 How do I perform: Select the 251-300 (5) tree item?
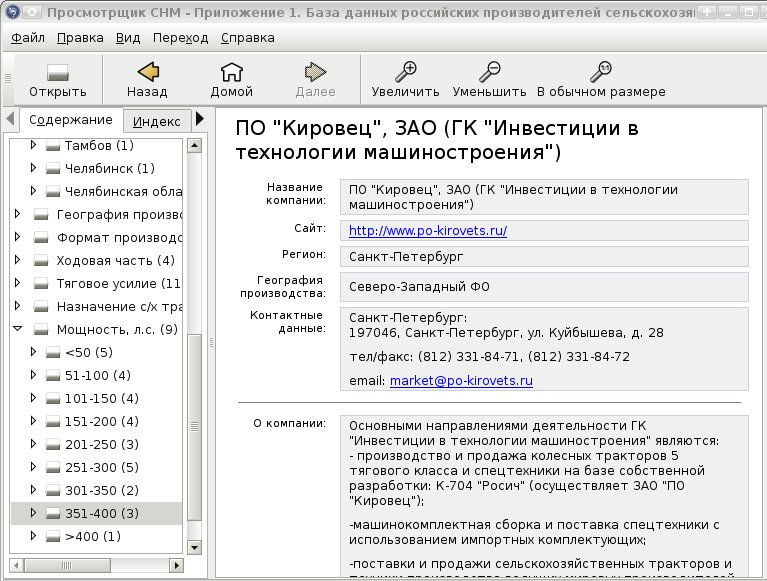tap(102, 468)
